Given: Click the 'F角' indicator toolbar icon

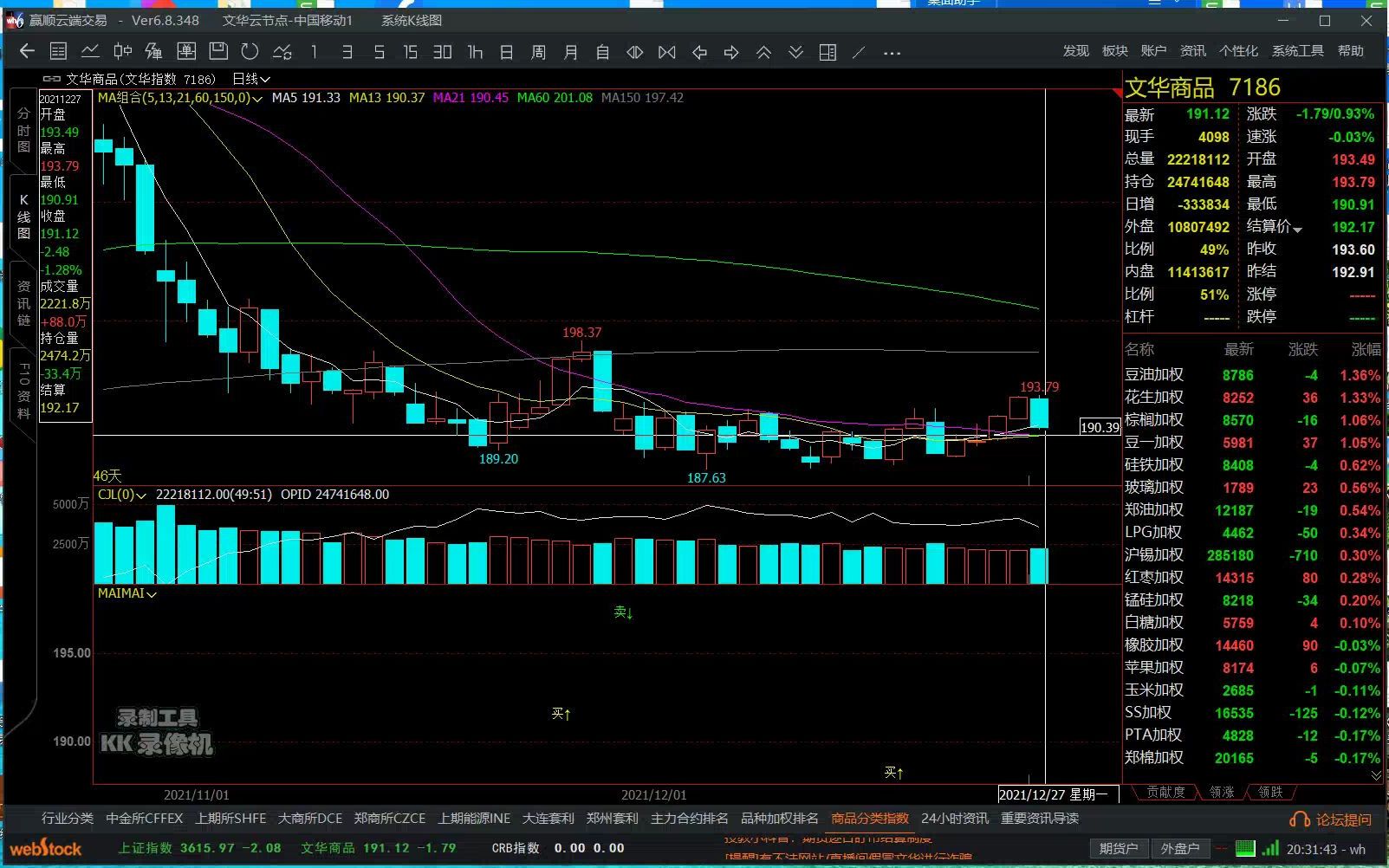Looking at the screenshot, I should click(x=154, y=52).
